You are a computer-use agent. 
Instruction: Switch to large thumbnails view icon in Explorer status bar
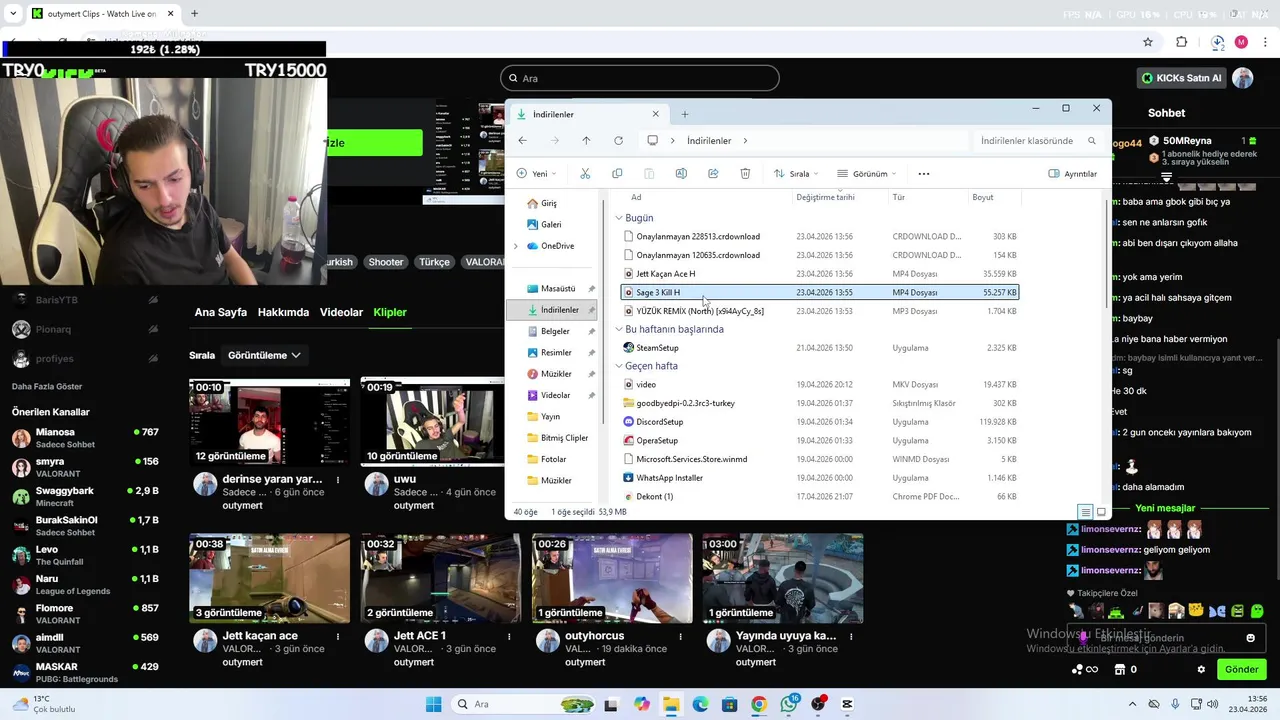click(1101, 512)
